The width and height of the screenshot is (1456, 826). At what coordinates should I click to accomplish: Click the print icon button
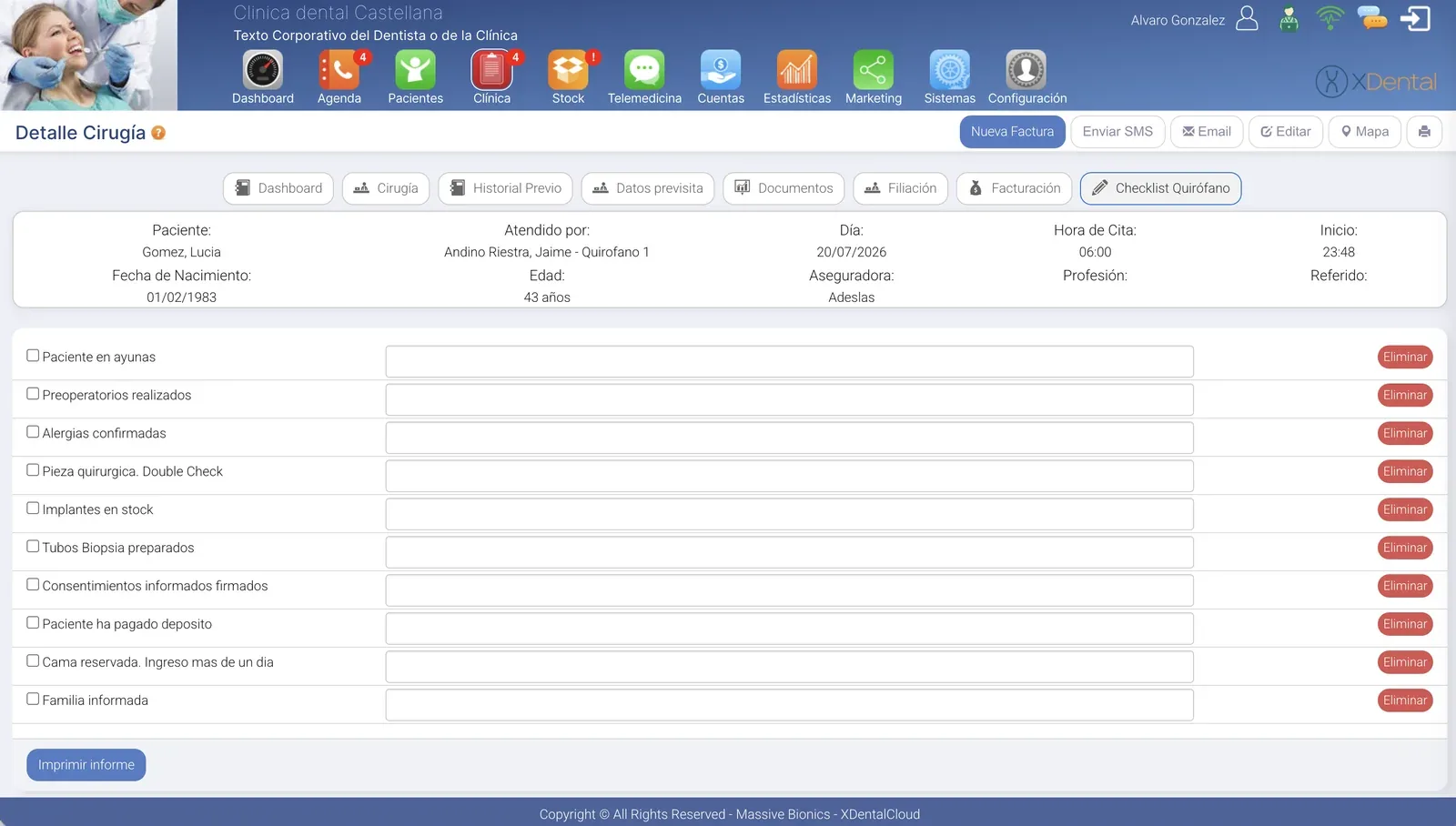1424,132
